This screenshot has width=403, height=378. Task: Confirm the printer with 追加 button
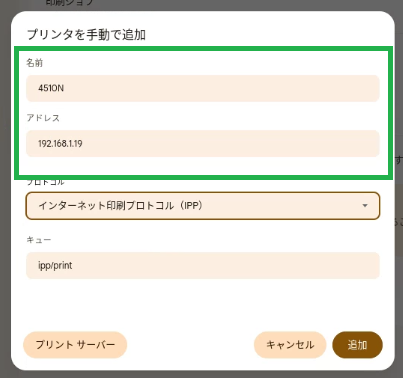tap(357, 345)
